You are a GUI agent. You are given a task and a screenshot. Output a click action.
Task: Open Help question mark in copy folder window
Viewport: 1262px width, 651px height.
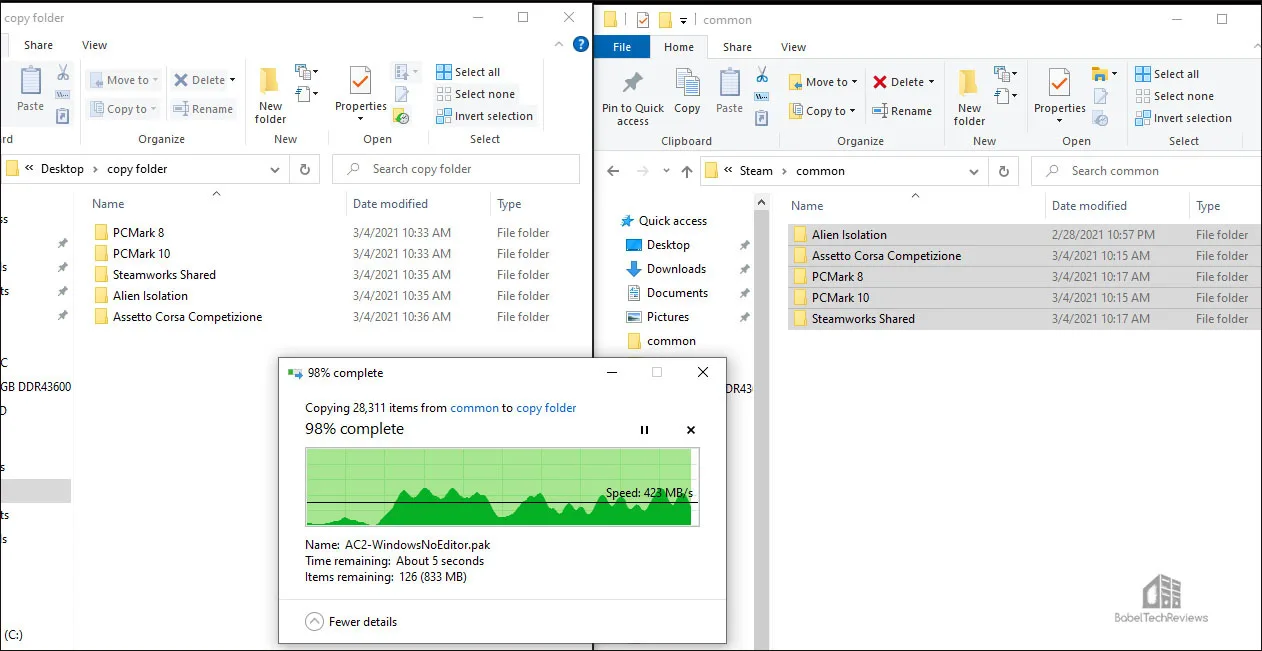click(581, 45)
